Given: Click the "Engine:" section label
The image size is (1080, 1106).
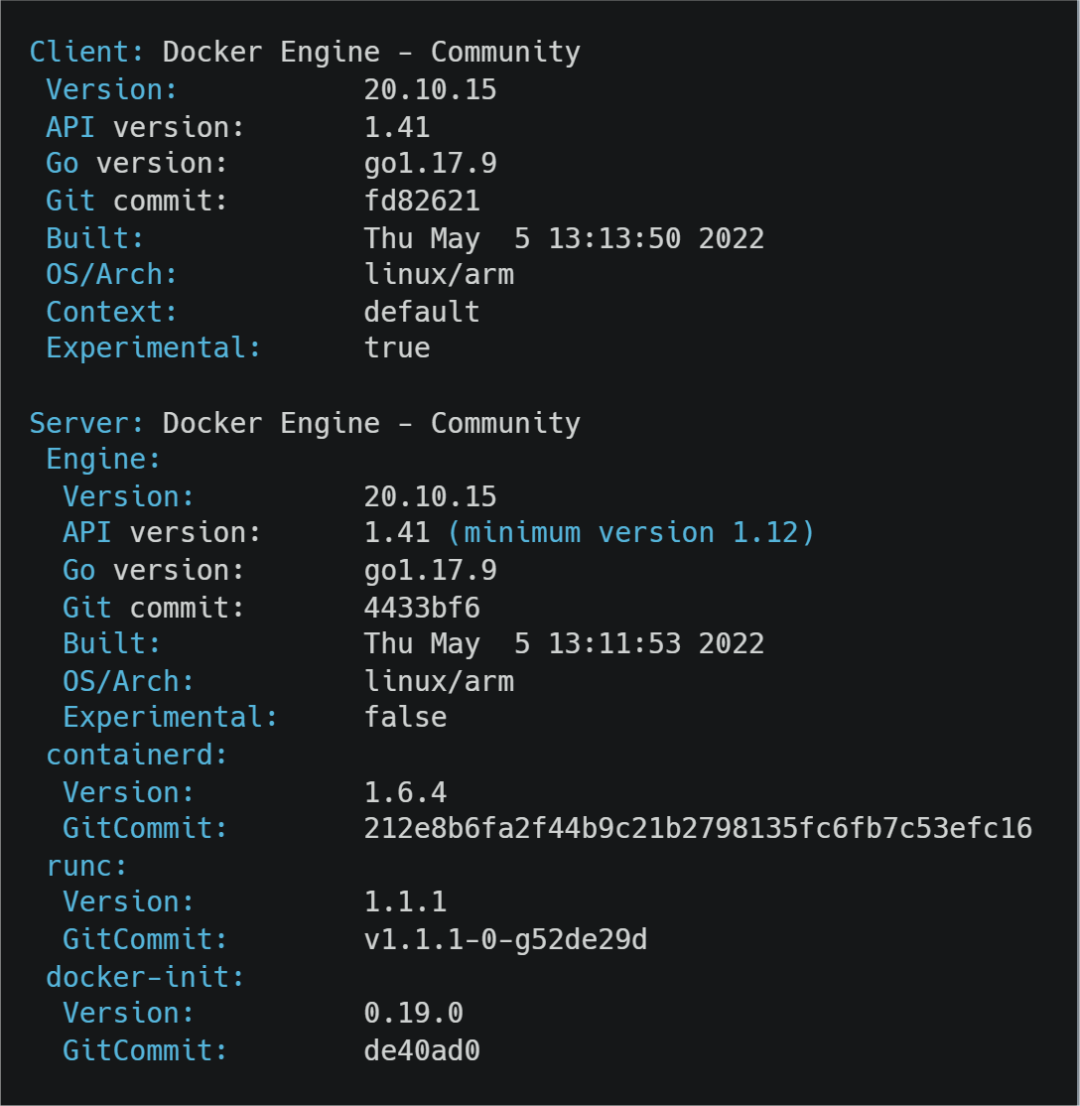Looking at the screenshot, I should (x=103, y=460).
